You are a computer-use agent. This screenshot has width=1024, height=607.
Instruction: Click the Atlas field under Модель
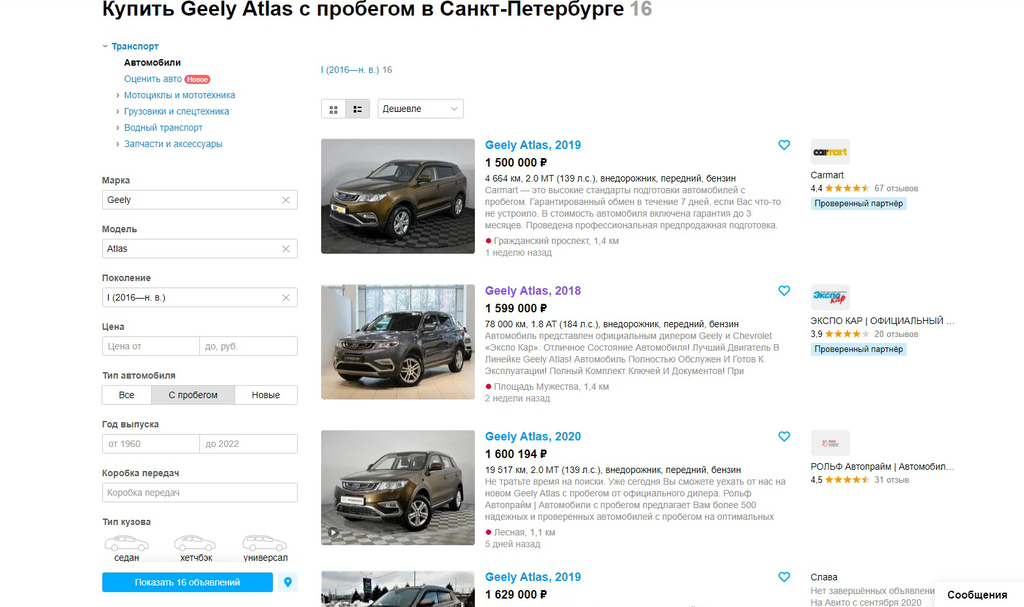tap(200, 249)
